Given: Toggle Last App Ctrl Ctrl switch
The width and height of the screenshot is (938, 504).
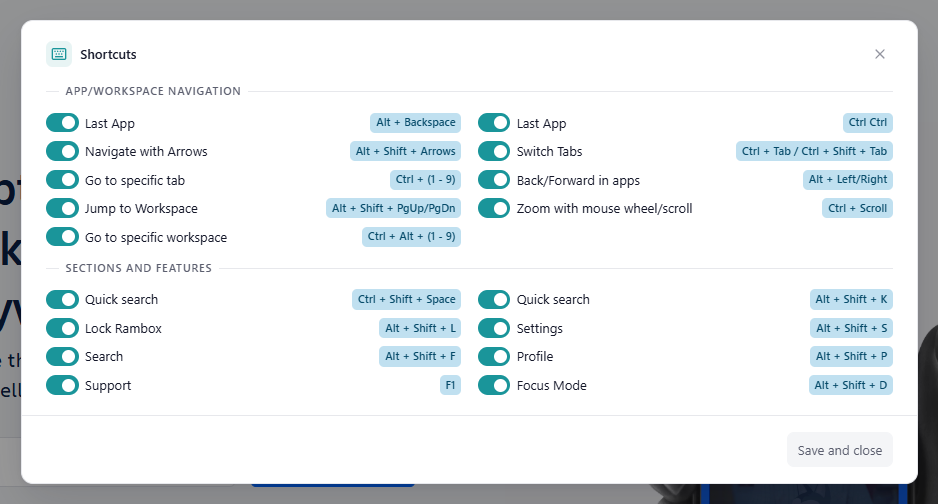Looking at the screenshot, I should (494, 123).
